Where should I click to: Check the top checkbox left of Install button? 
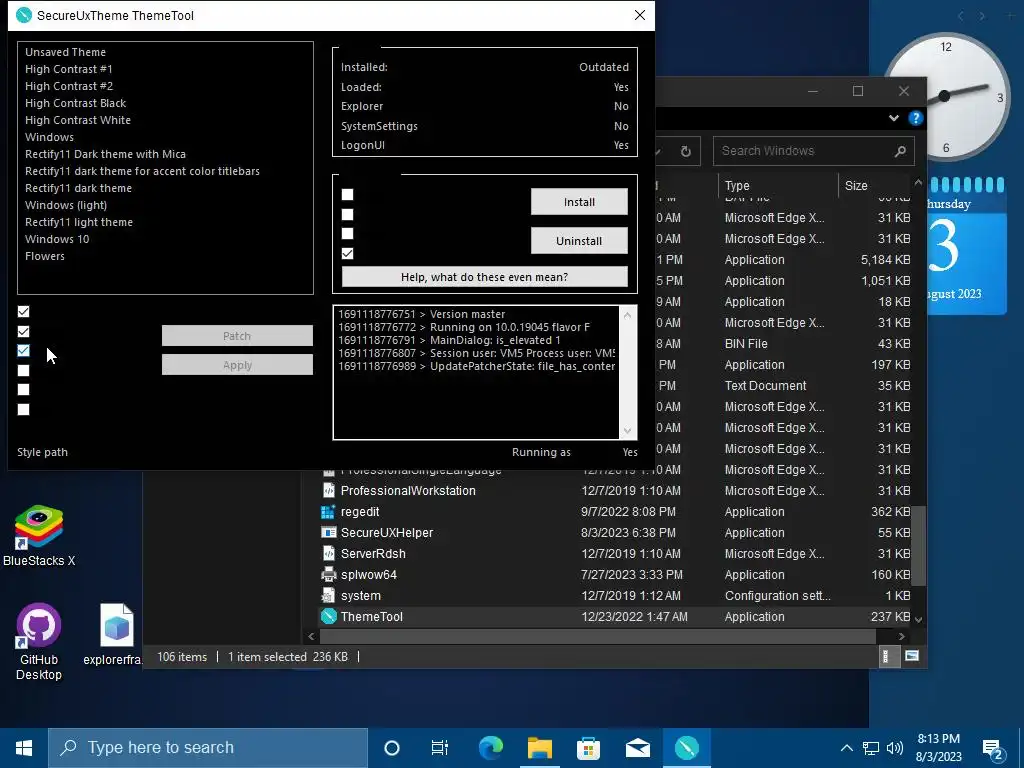coord(347,195)
